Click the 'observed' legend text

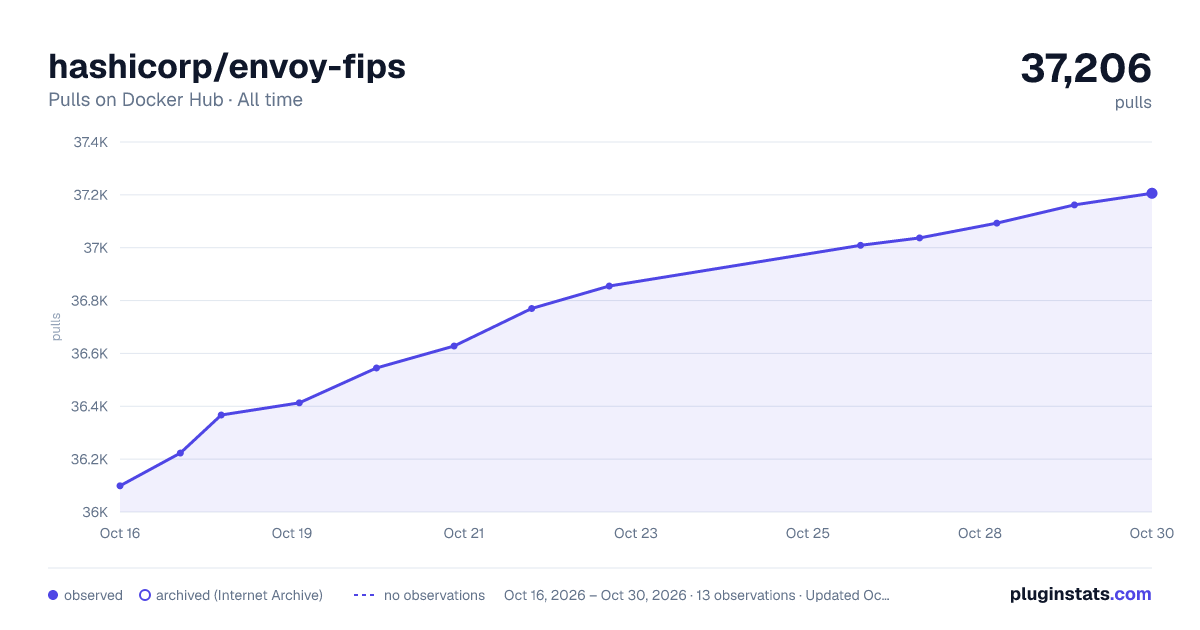[x=93, y=595]
